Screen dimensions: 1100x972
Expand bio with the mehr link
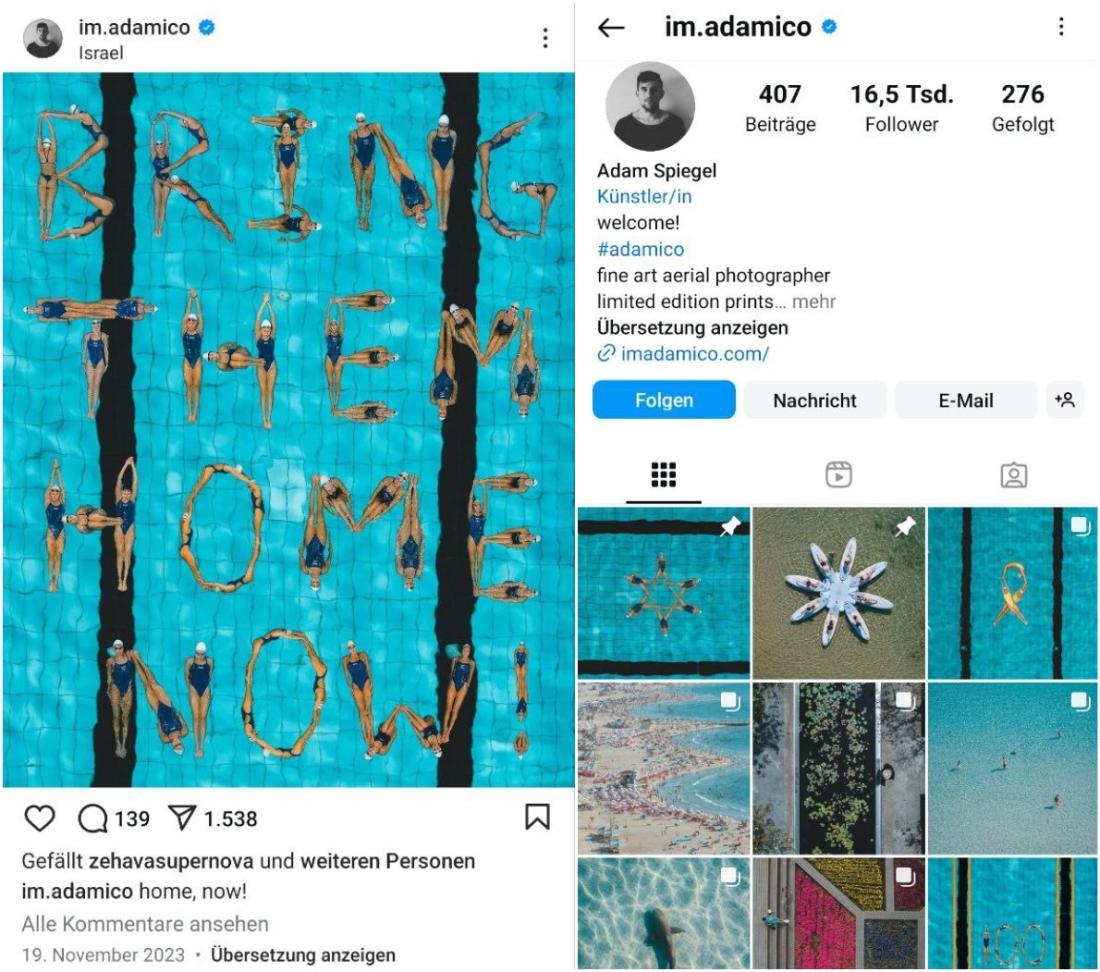pos(814,302)
